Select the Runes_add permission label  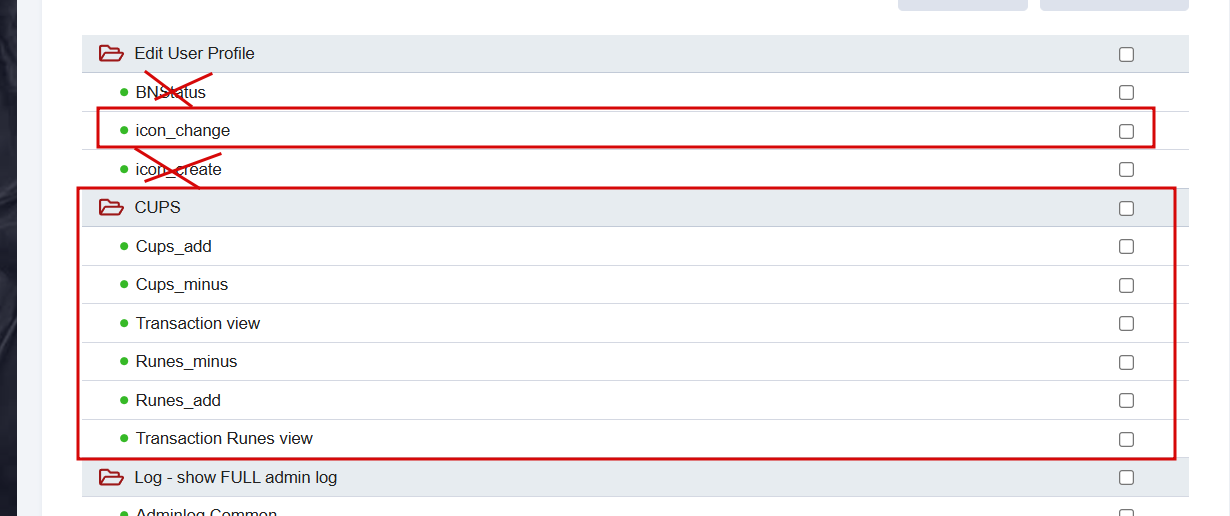tap(178, 400)
